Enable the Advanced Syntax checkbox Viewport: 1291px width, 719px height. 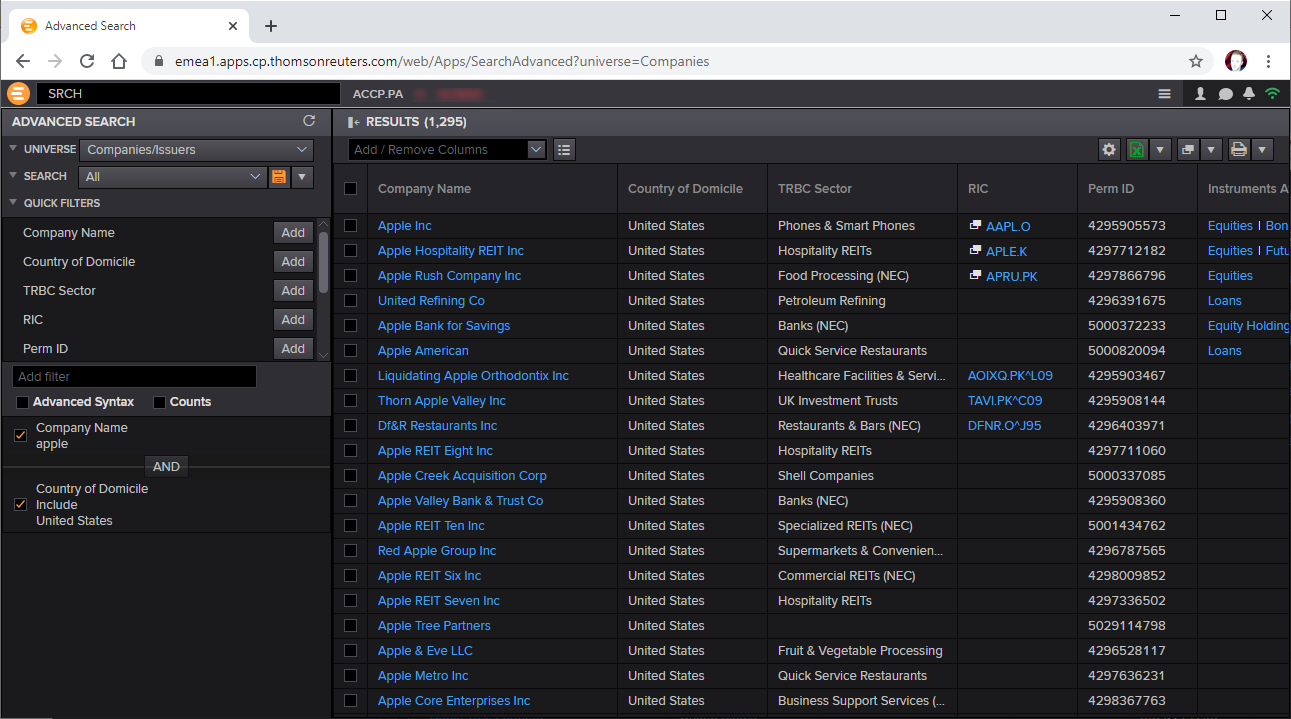click(22, 402)
